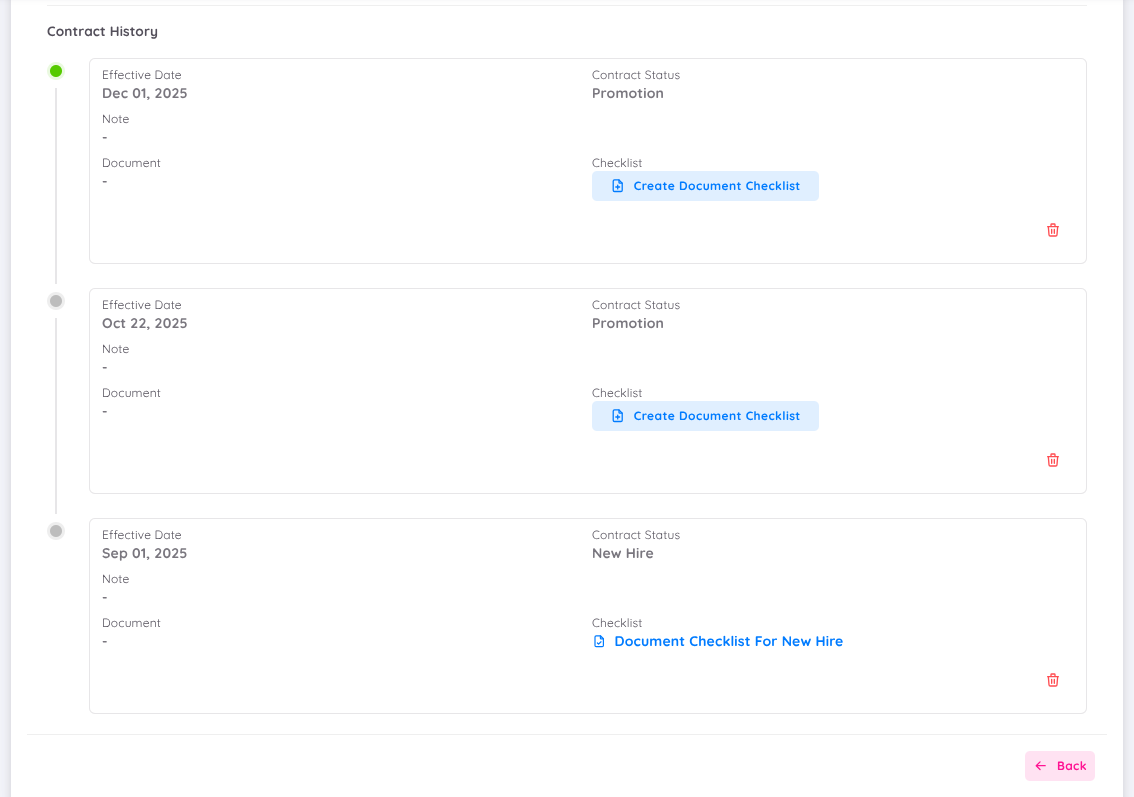Screen dimensions: 1134x797
Task: Click the Effective Date value Oct 22, 2025
Action: pos(144,323)
